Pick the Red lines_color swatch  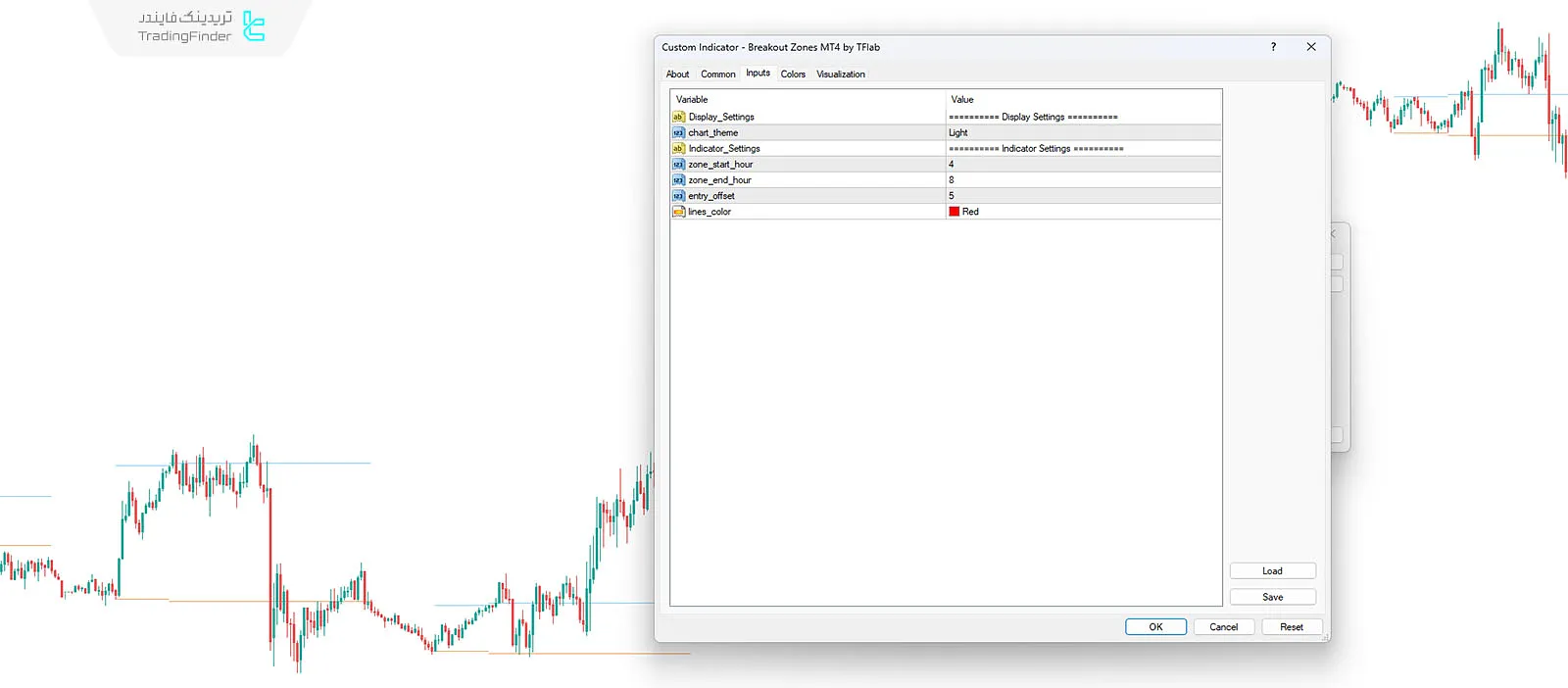(955, 212)
